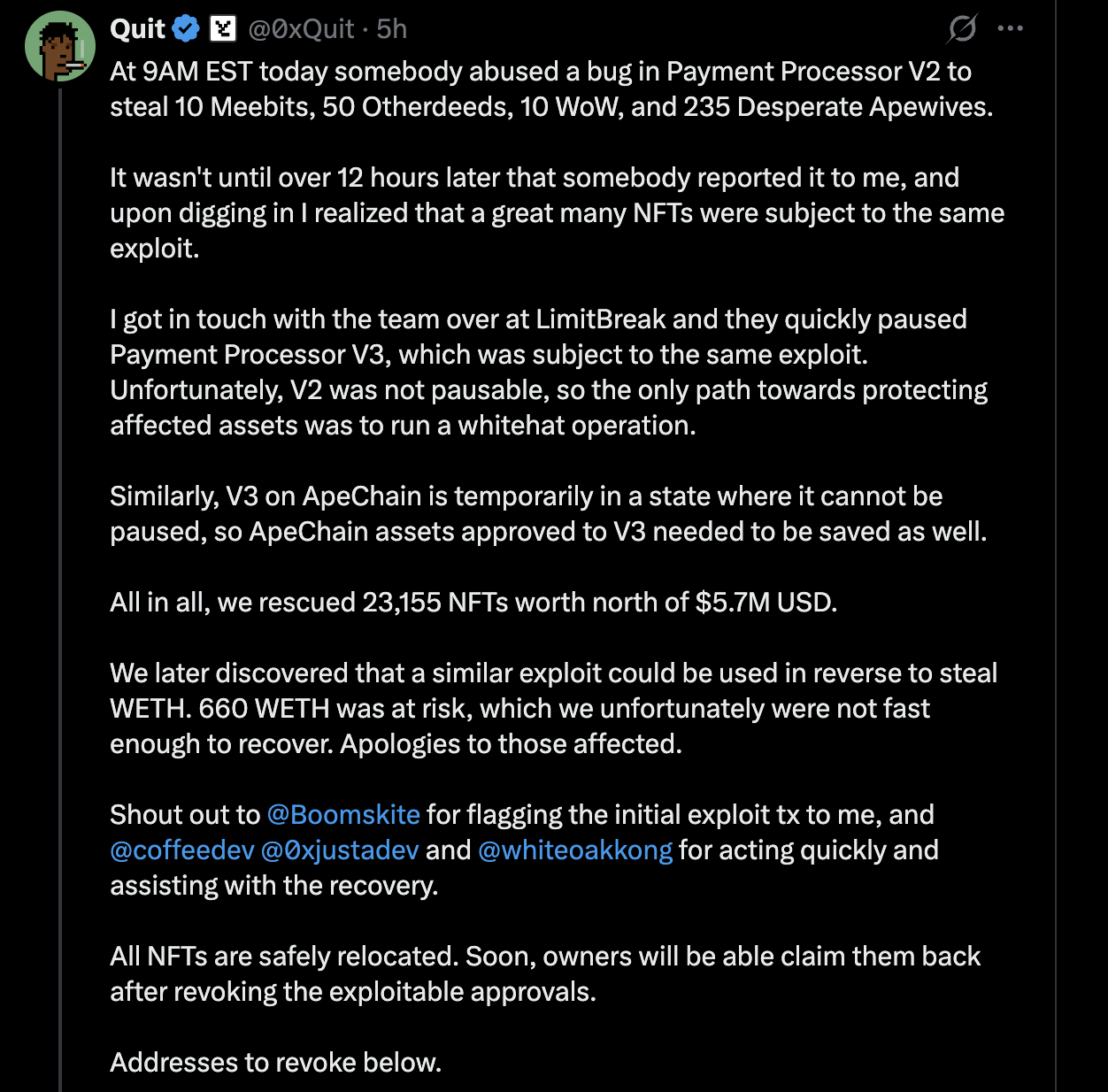1108x1092 pixels.
Task: Click the line 'we rescued 23,155 NFTs'
Action: [x=473, y=602]
